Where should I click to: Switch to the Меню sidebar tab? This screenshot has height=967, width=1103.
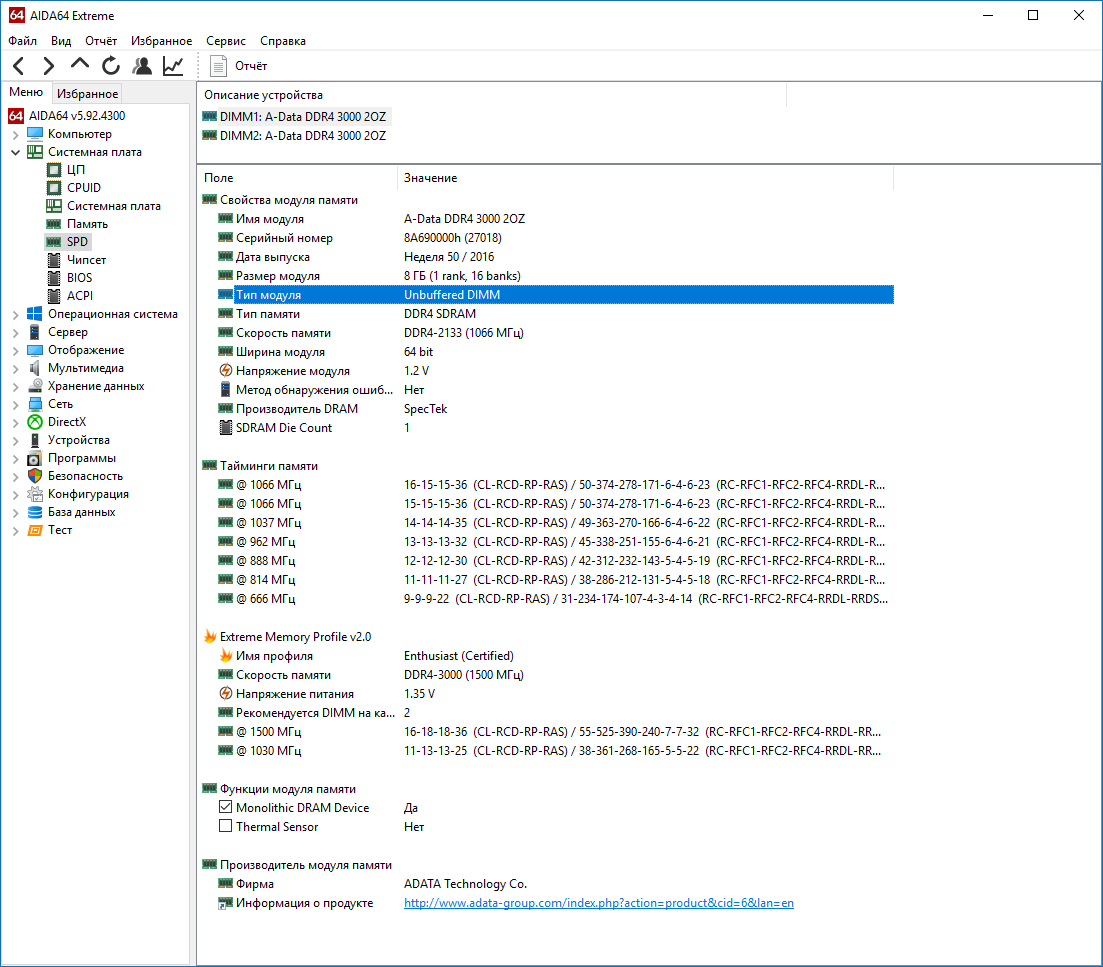[26, 92]
